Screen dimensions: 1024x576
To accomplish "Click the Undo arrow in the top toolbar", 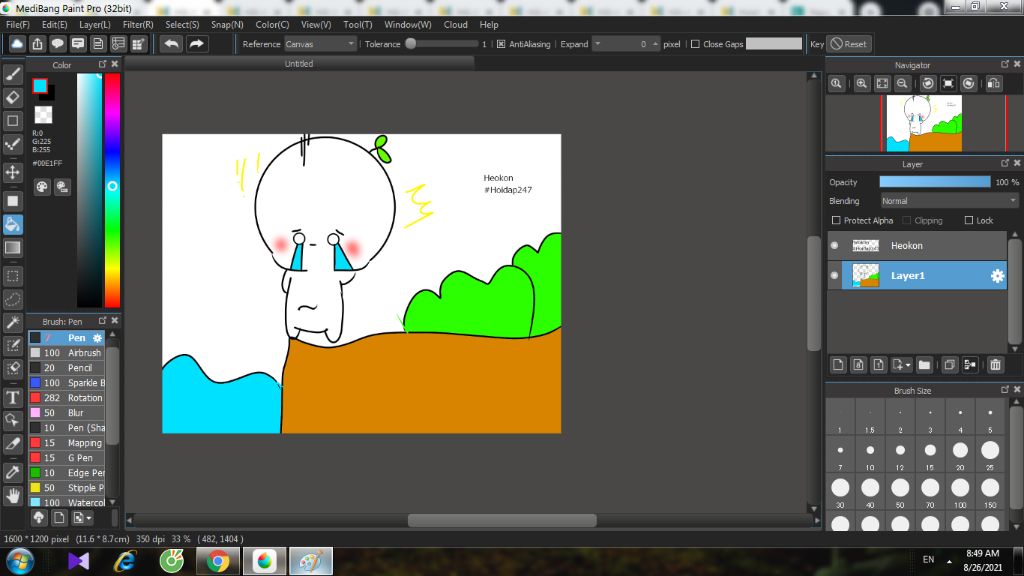I will coord(172,44).
